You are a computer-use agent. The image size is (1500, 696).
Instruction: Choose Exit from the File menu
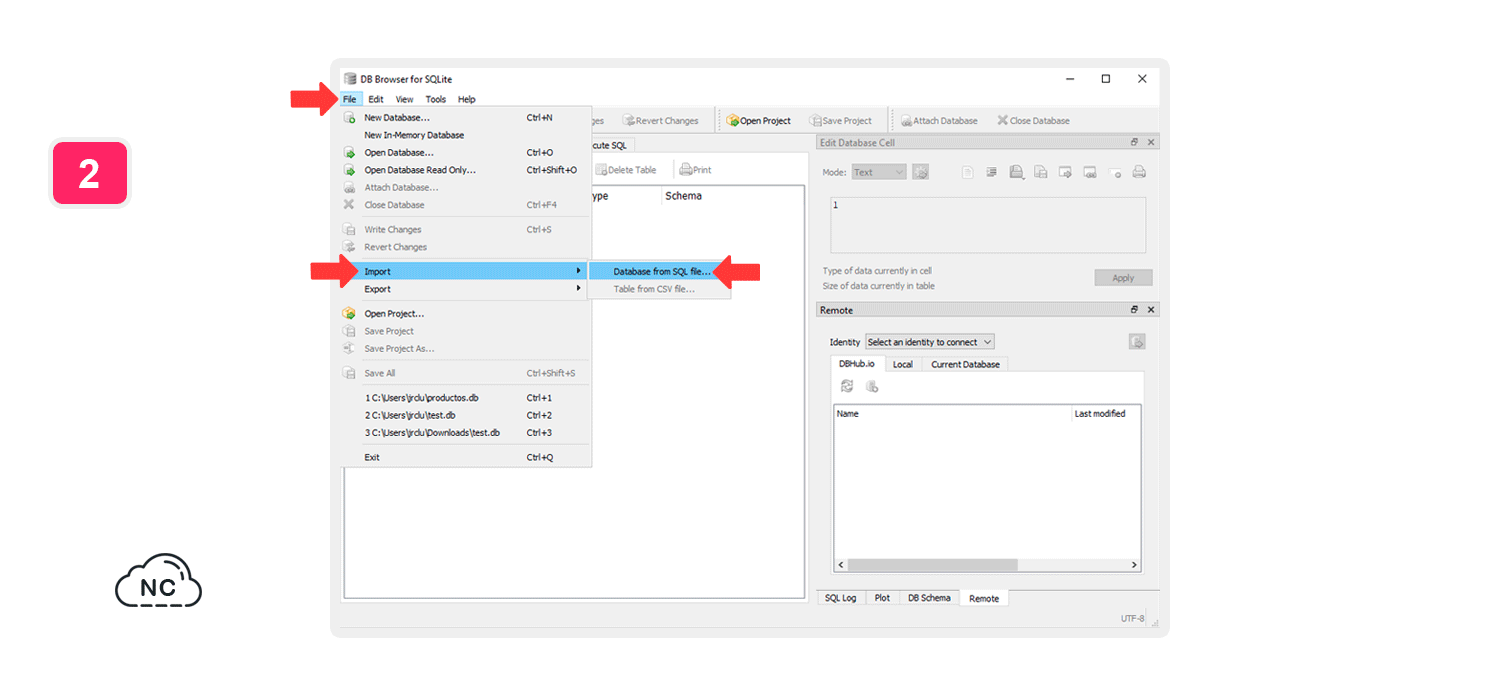point(466,457)
